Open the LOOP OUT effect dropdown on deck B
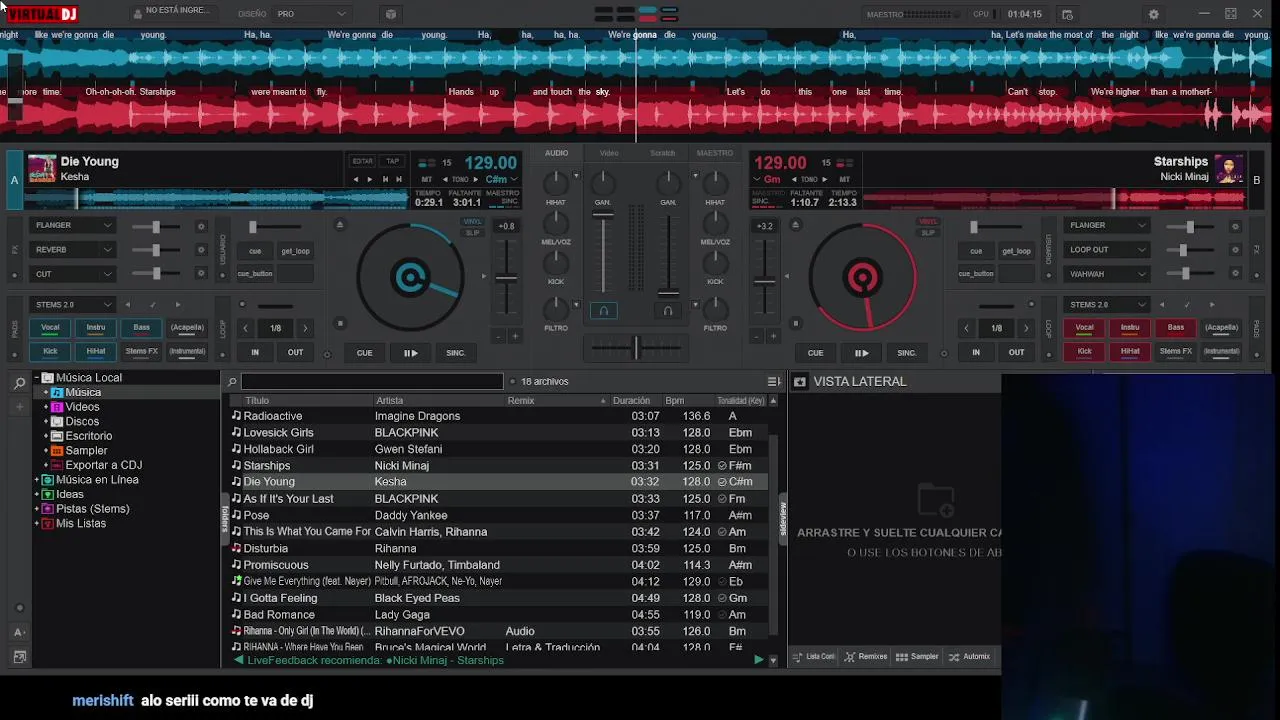The width and height of the screenshot is (1280, 720). 1106,250
